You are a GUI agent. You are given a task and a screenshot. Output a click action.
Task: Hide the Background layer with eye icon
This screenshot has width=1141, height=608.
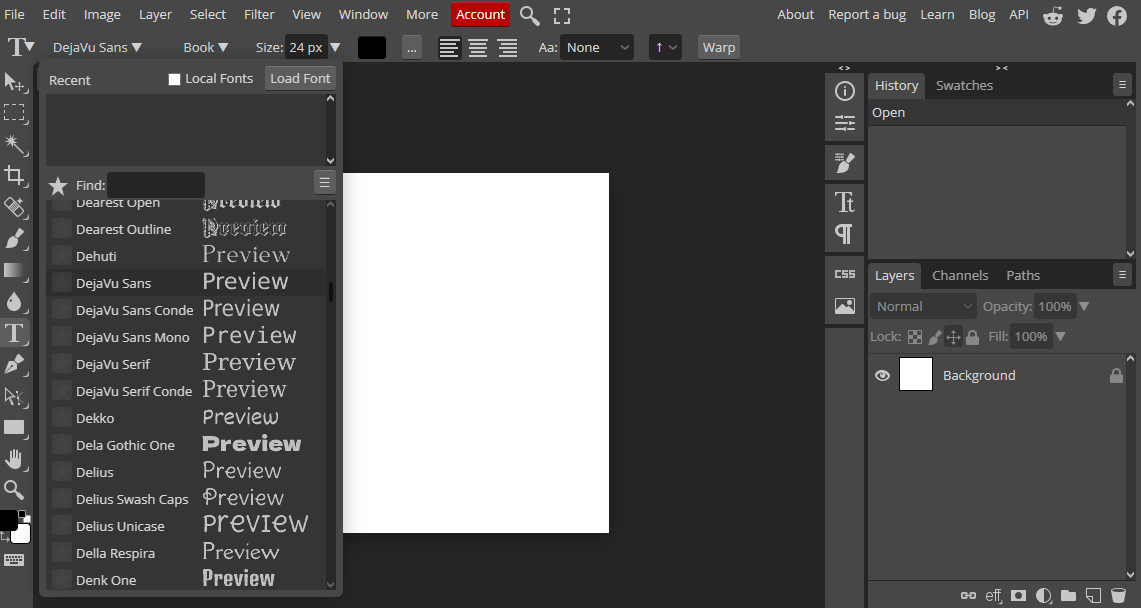click(x=882, y=375)
